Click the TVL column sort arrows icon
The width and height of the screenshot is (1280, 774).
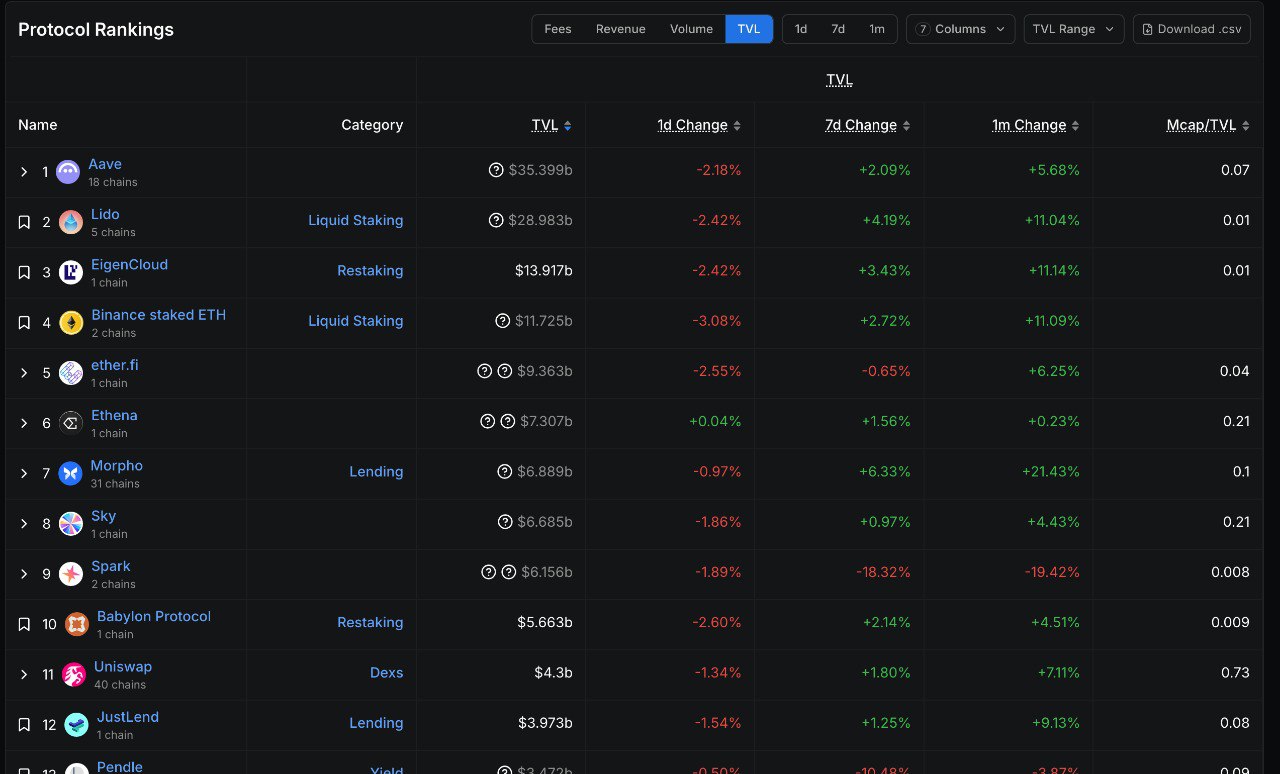568,126
